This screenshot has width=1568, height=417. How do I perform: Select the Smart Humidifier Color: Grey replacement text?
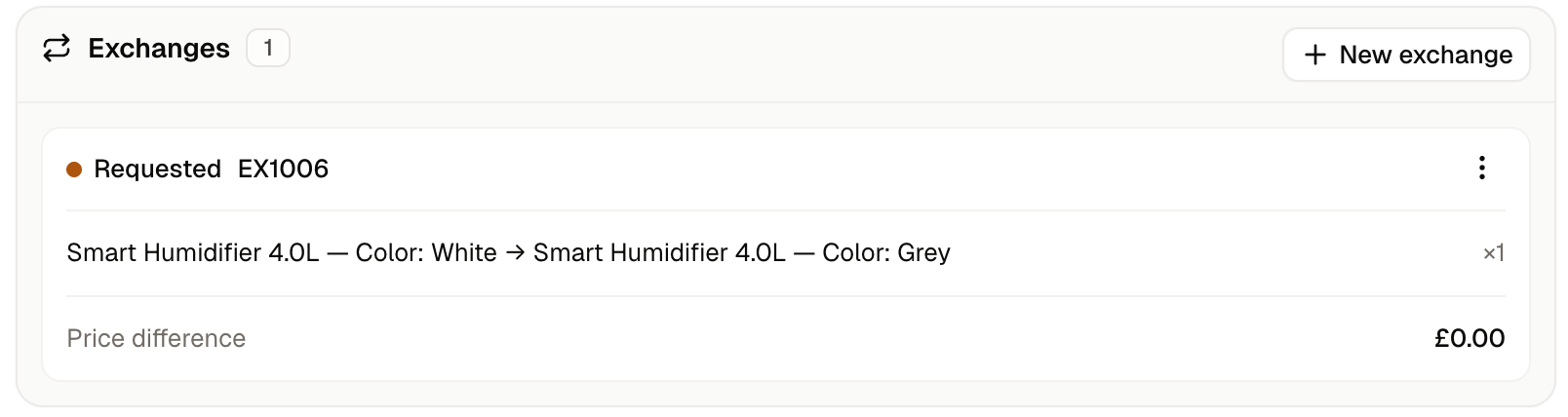click(x=741, y=253)
